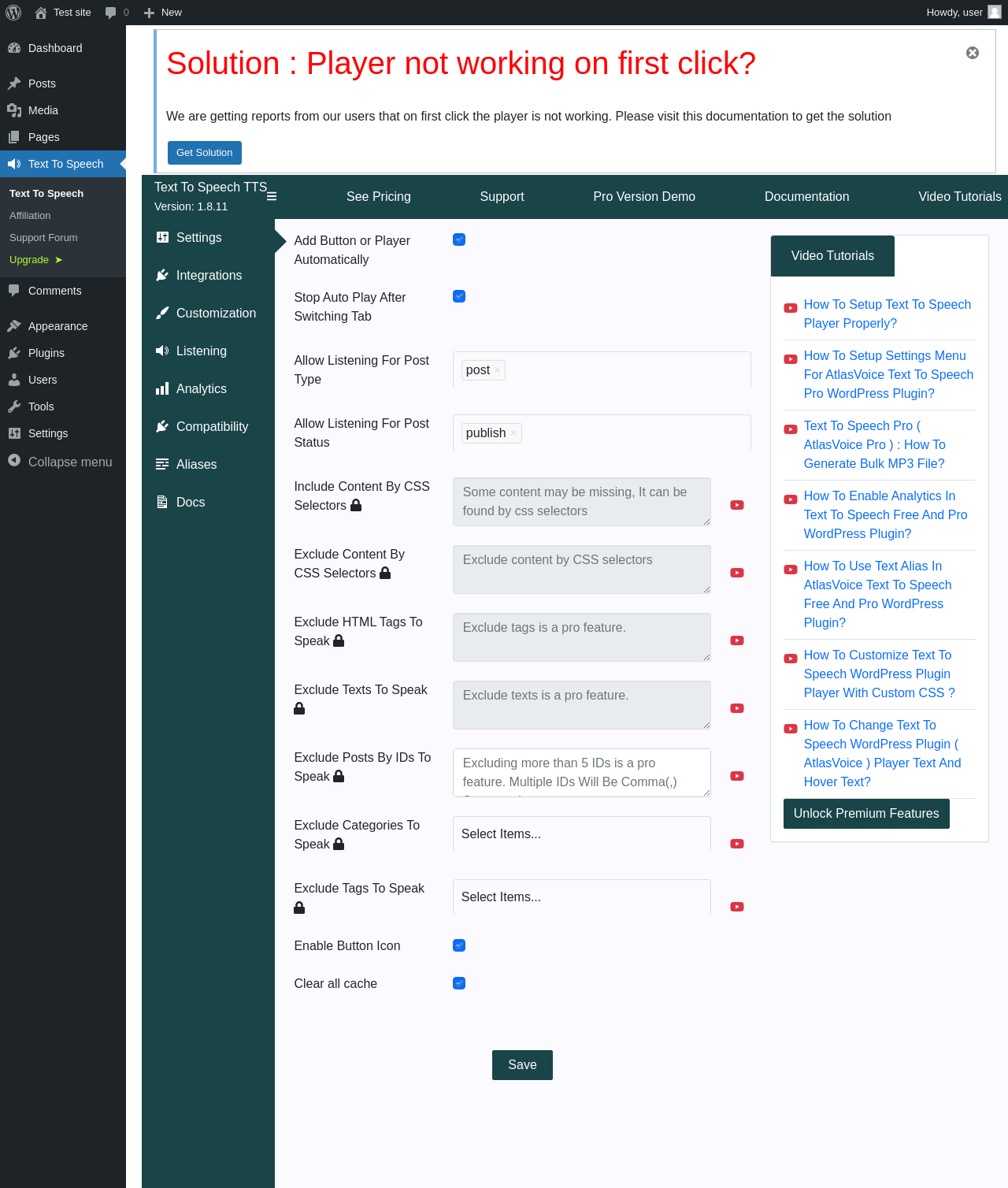Open the Exclude Tags To Speak select box
This screenshot has width=1008, height=1188.
[581, 897]
